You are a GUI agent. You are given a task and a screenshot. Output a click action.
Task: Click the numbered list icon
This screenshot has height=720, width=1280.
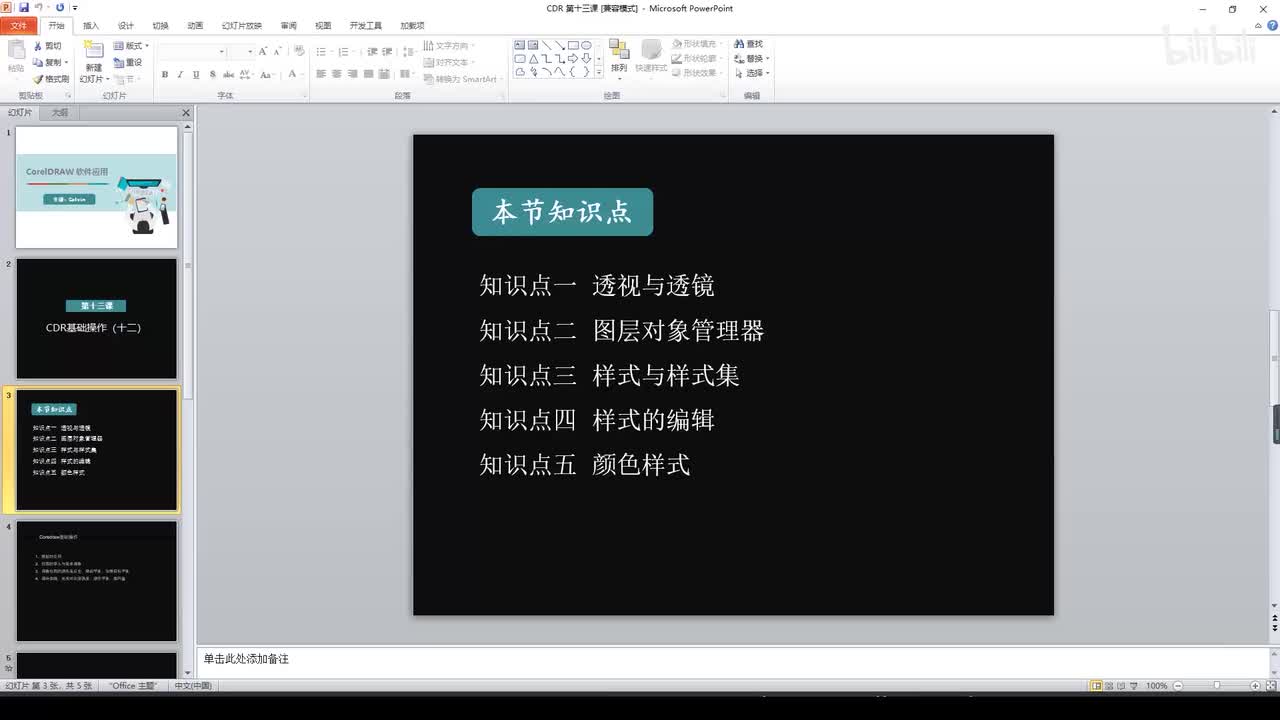(x=345, y=51)
